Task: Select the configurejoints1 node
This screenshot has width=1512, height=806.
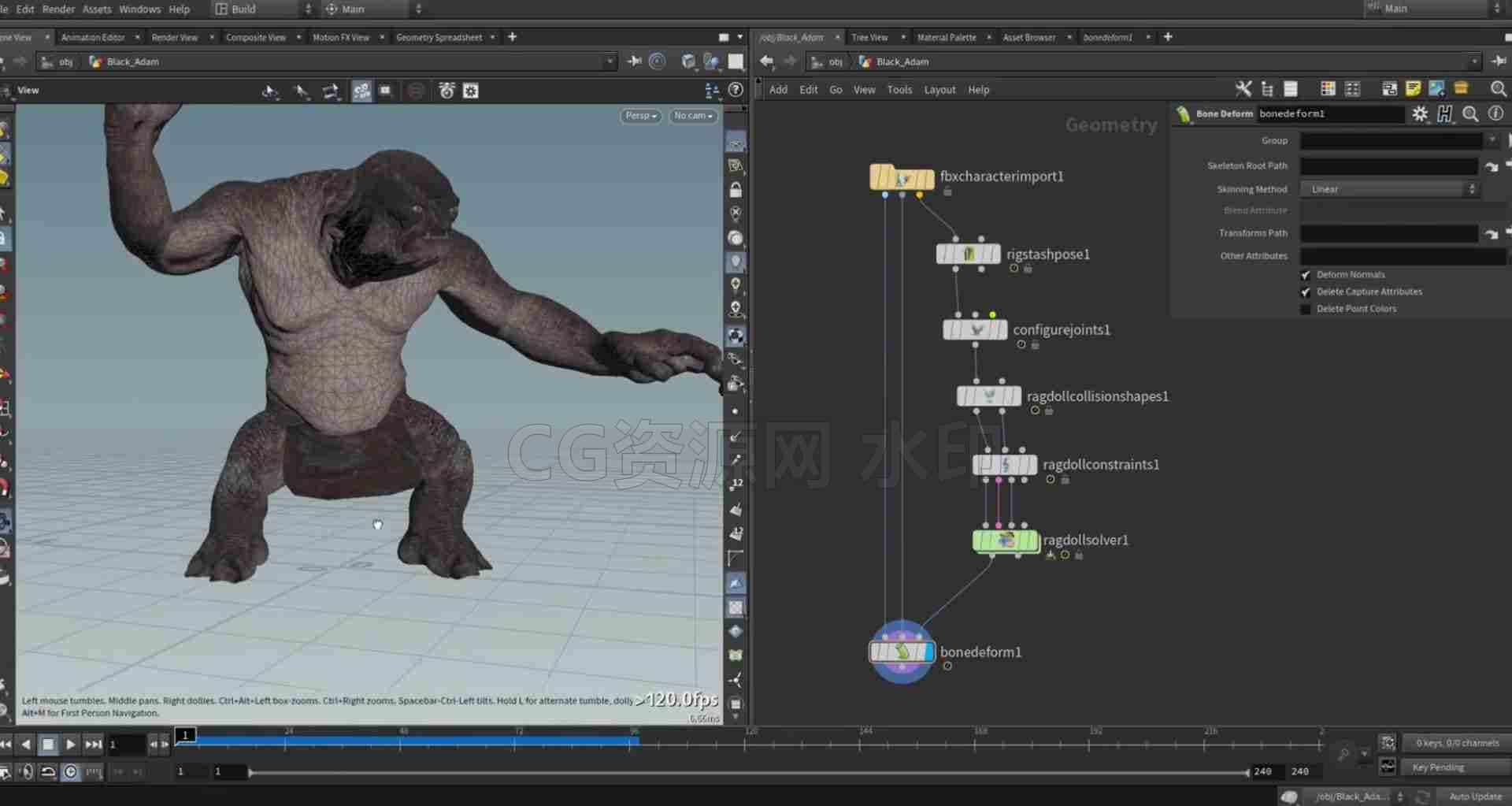Action: pos(975,329)
